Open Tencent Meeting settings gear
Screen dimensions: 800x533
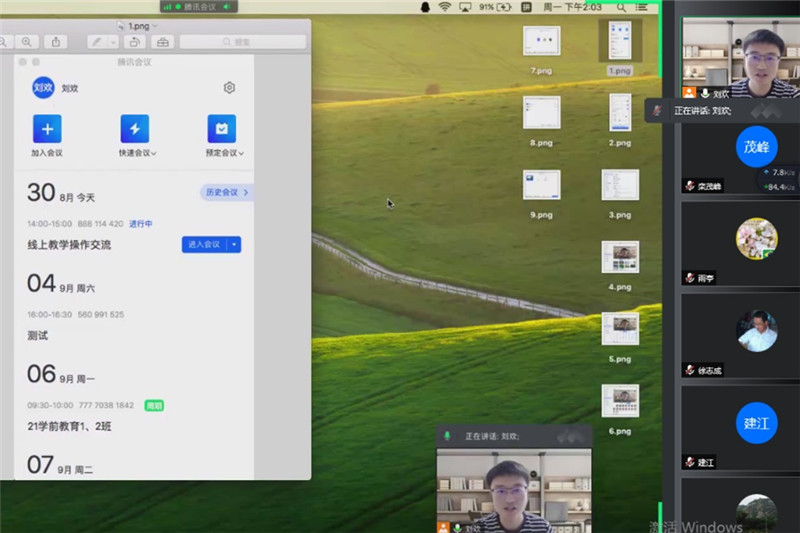(229, 88)
